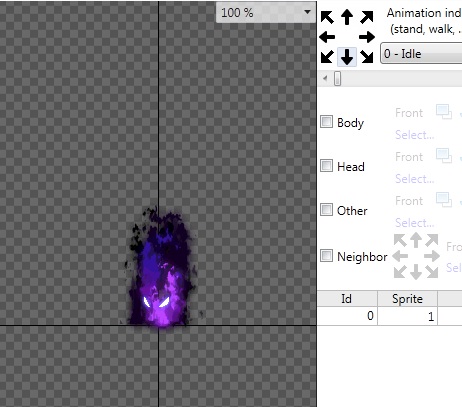Enable the Other reference checkbox
Screen dimensions: 462x407
pyautogui.click(x=326, y=210)
